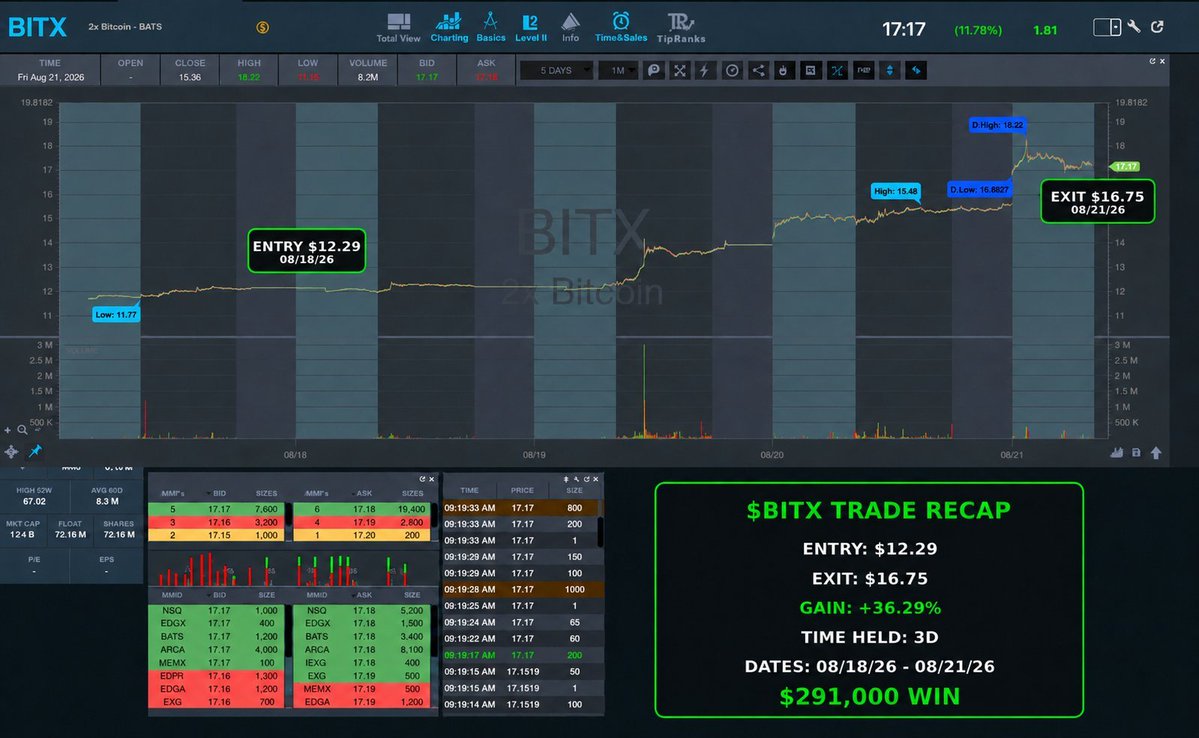1199x738 pixels.
Task: Click the gold dollar coin icon
Action: tap(262, 28)
